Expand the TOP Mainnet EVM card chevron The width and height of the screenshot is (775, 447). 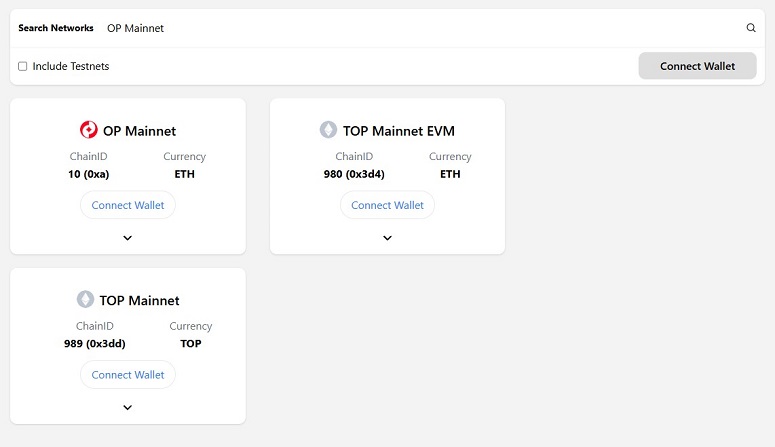[x=388, y=238]
